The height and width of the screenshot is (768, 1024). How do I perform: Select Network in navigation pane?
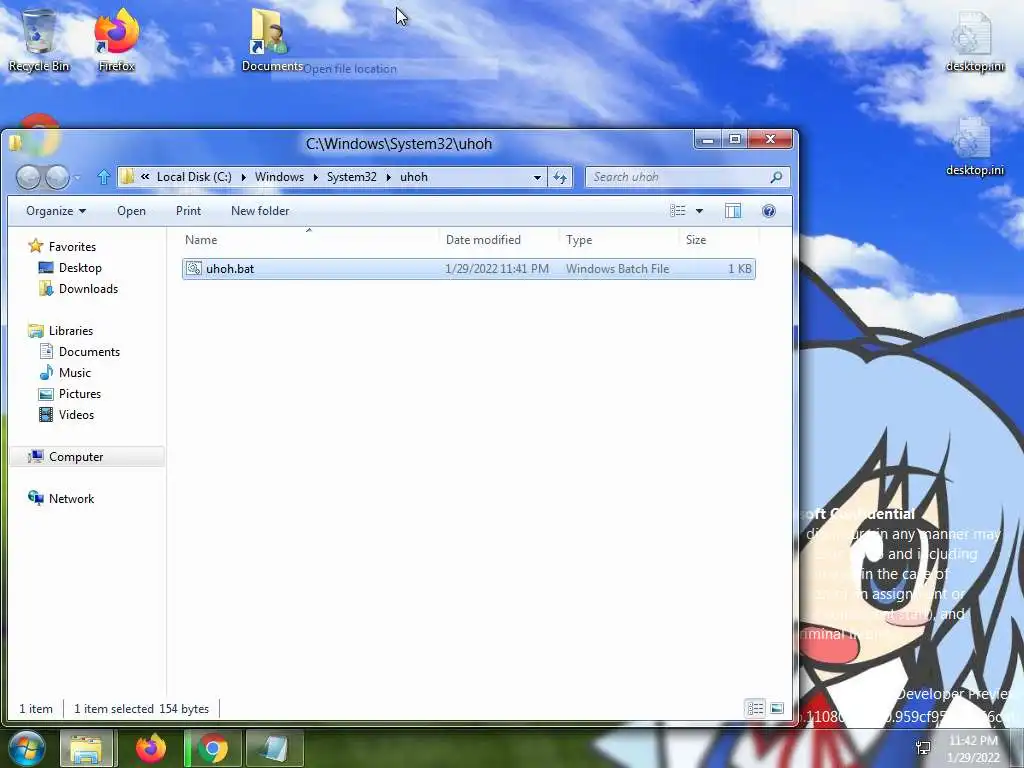click(x=61, y=498)
